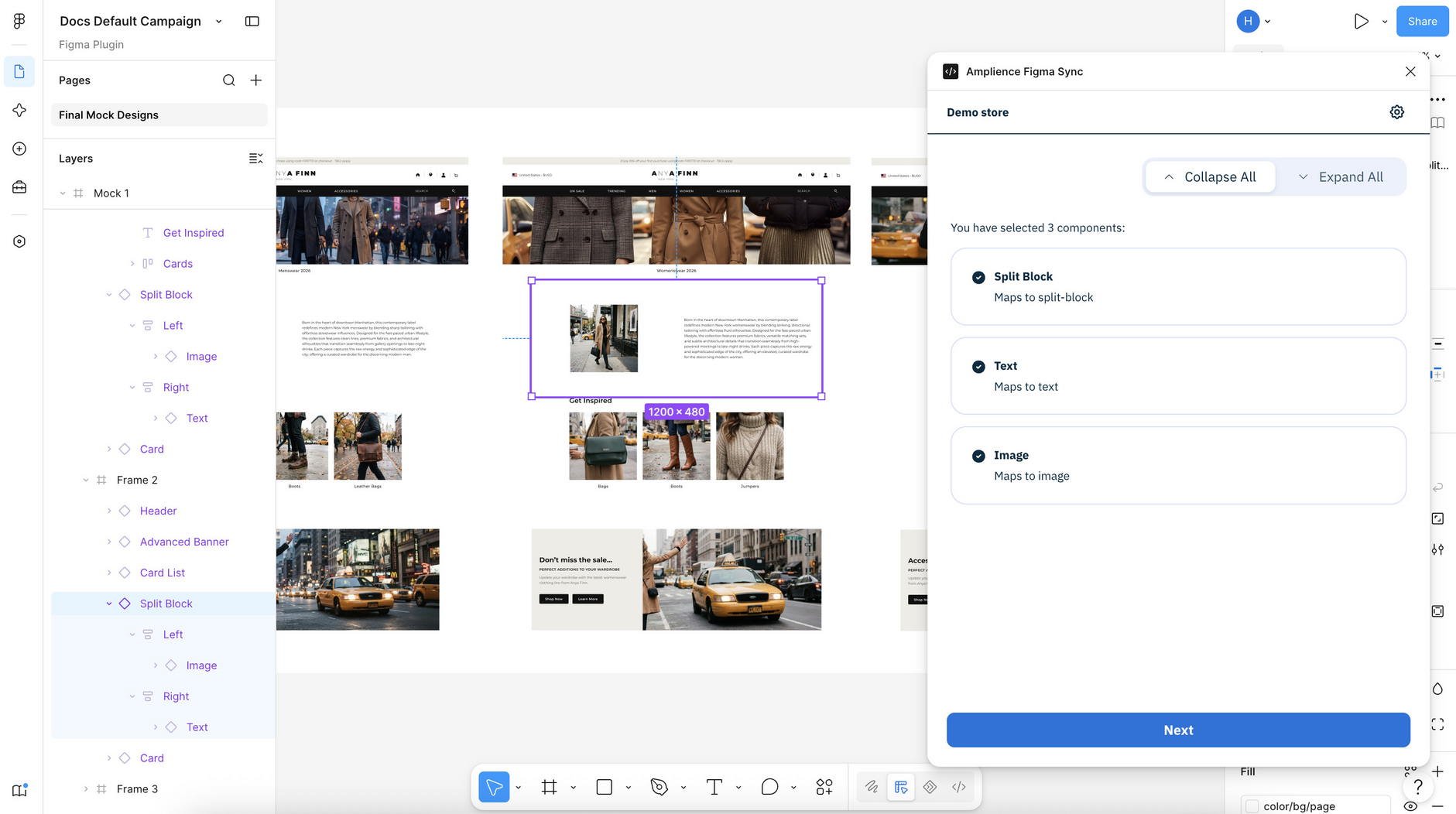Open the help question mark button
Image resolution: width=1456 pixels, height=814 pixels.
(1418, 787)
